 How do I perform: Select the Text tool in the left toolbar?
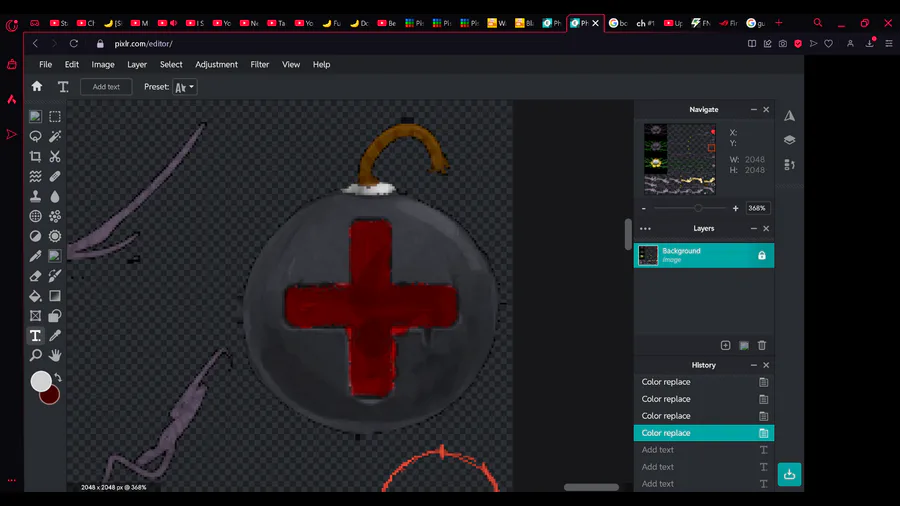(x=36, y=336)
